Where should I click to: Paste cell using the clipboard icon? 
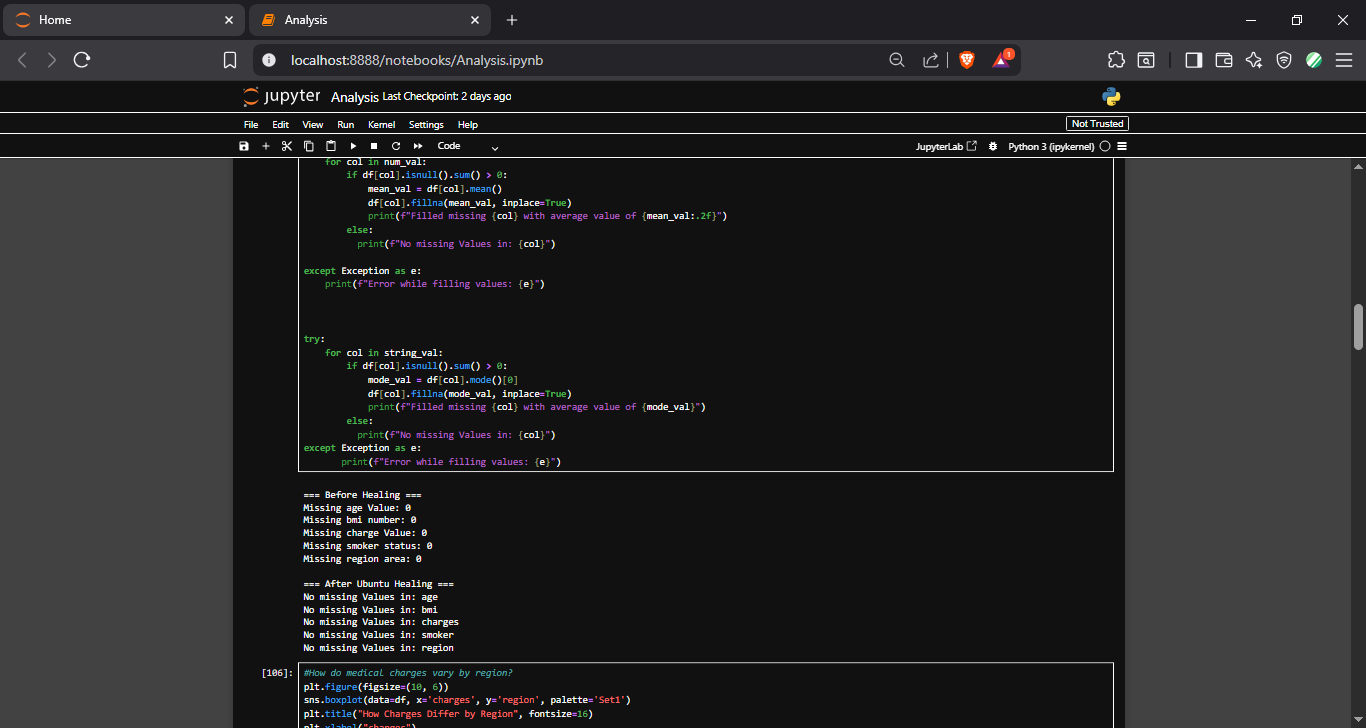click(331, 146)
